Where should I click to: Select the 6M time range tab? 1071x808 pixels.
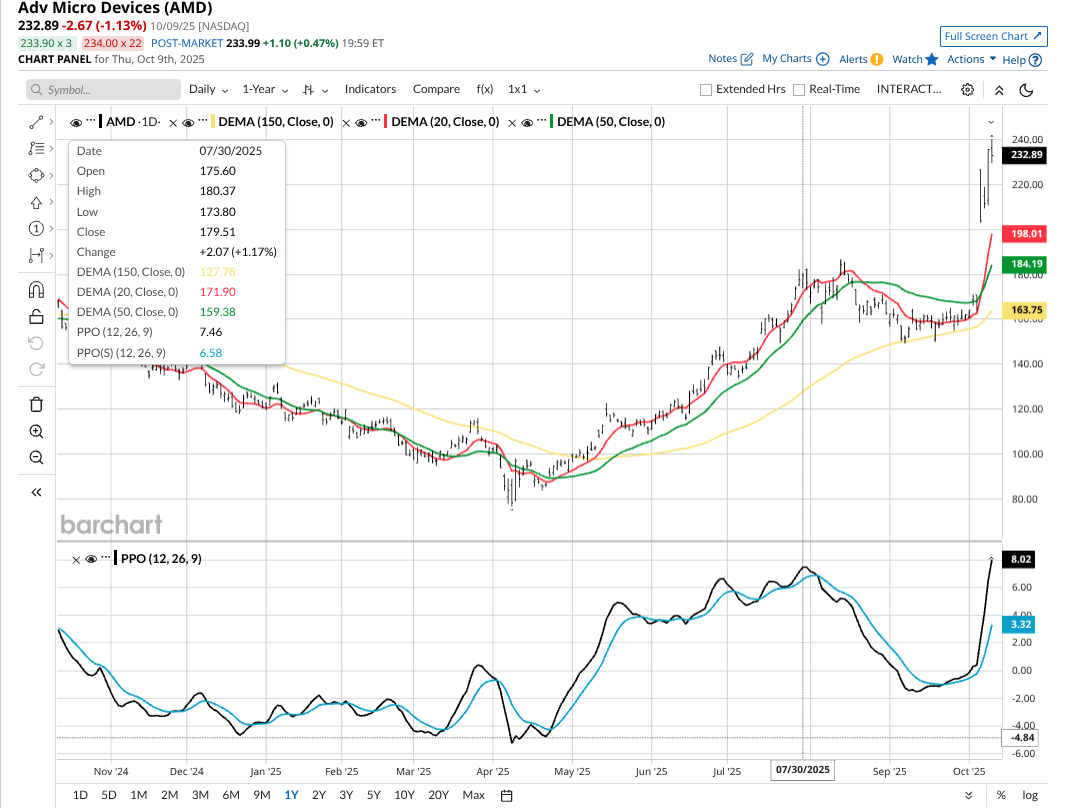(230, 795)
